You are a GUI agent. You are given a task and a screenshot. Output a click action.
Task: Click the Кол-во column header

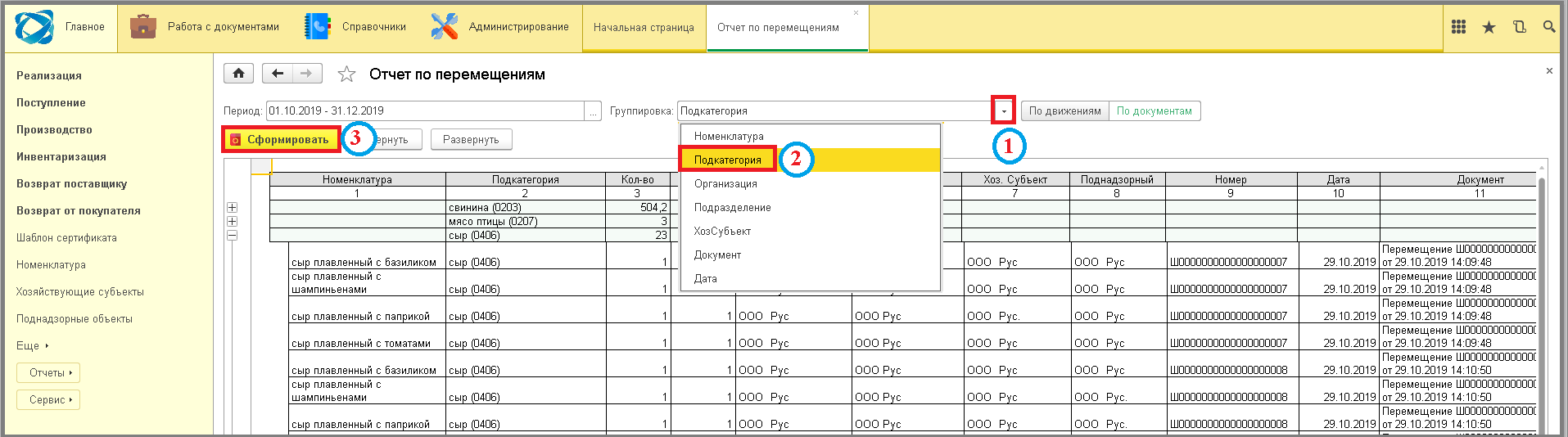[638, 180]
